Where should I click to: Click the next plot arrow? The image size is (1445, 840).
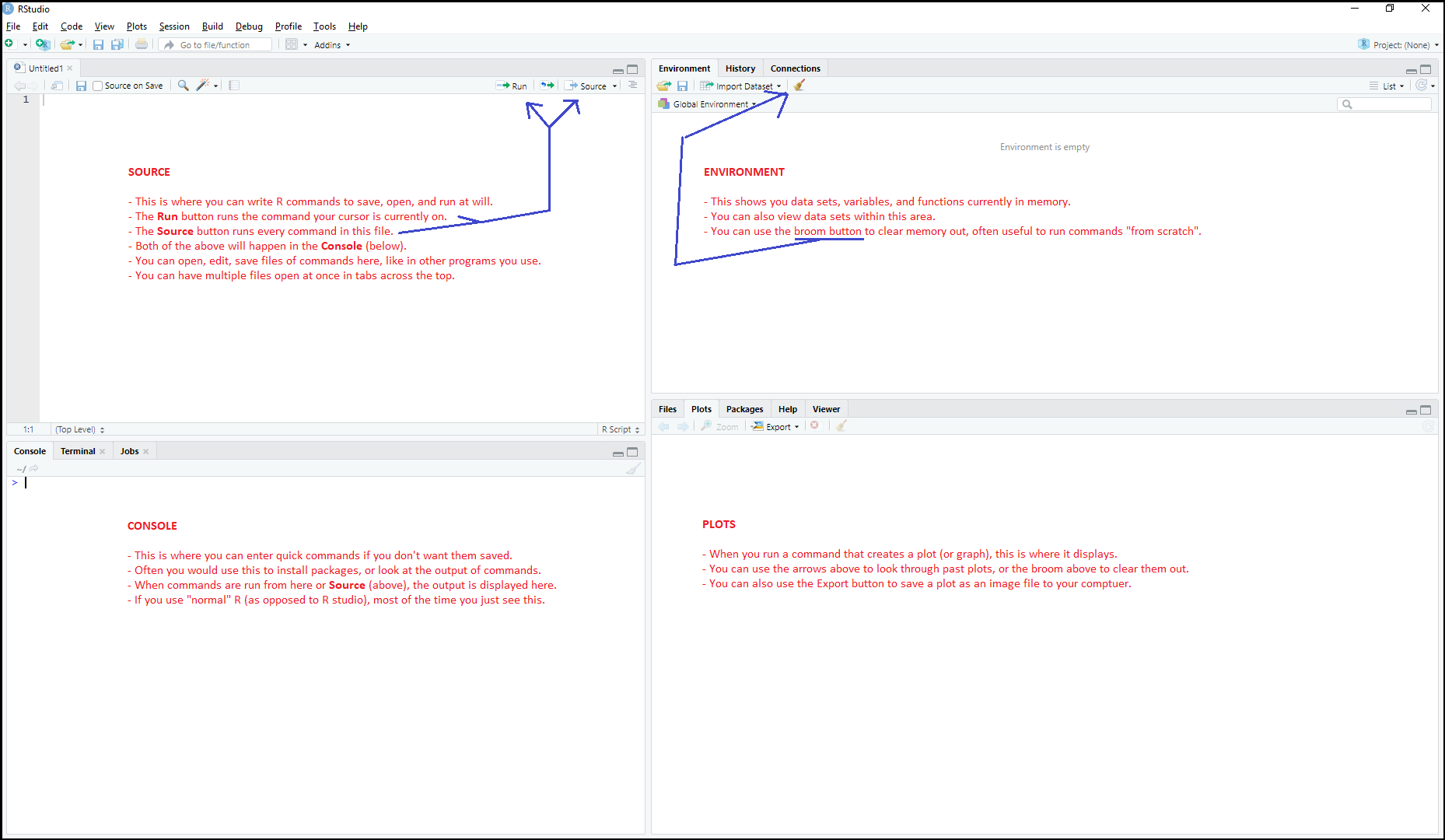coord(683,426)
